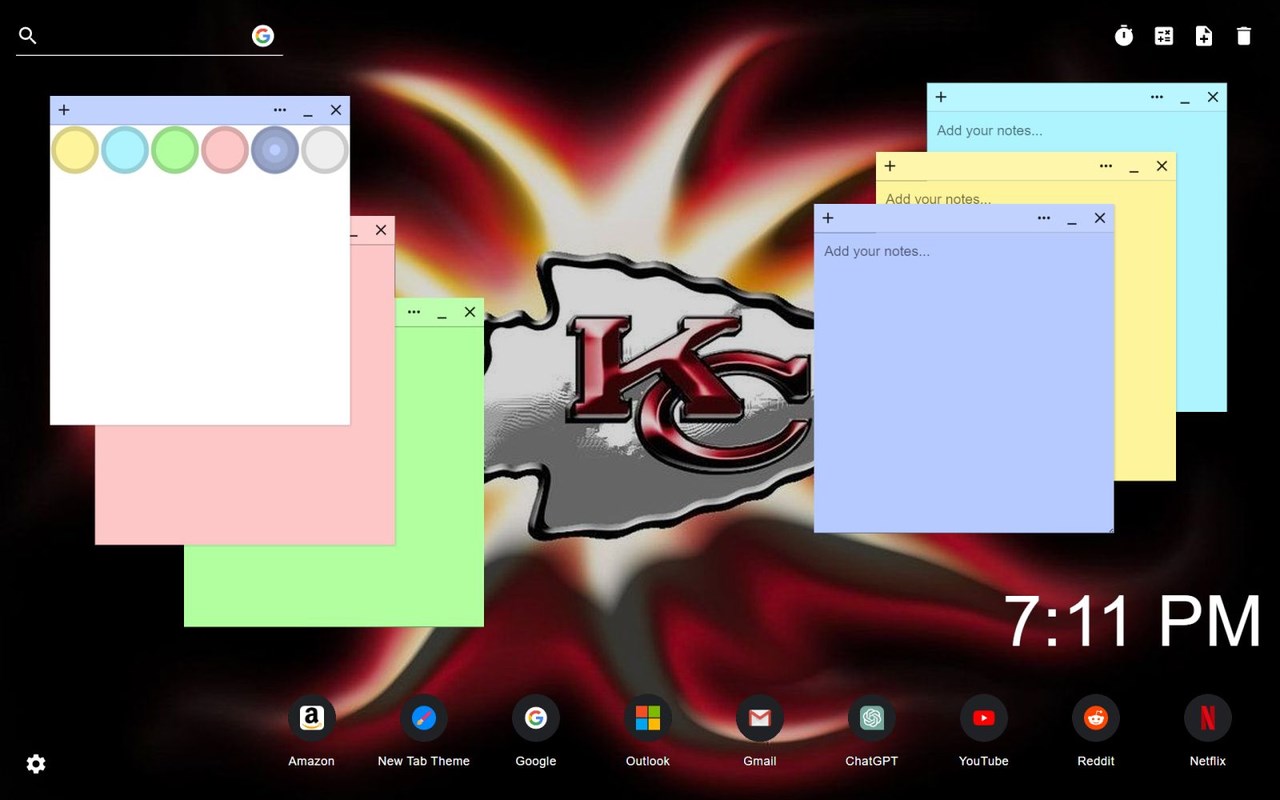Viewport: 1280px width, 800px height.
Task: Open the settings gear icon
Action: click(36, 764)
